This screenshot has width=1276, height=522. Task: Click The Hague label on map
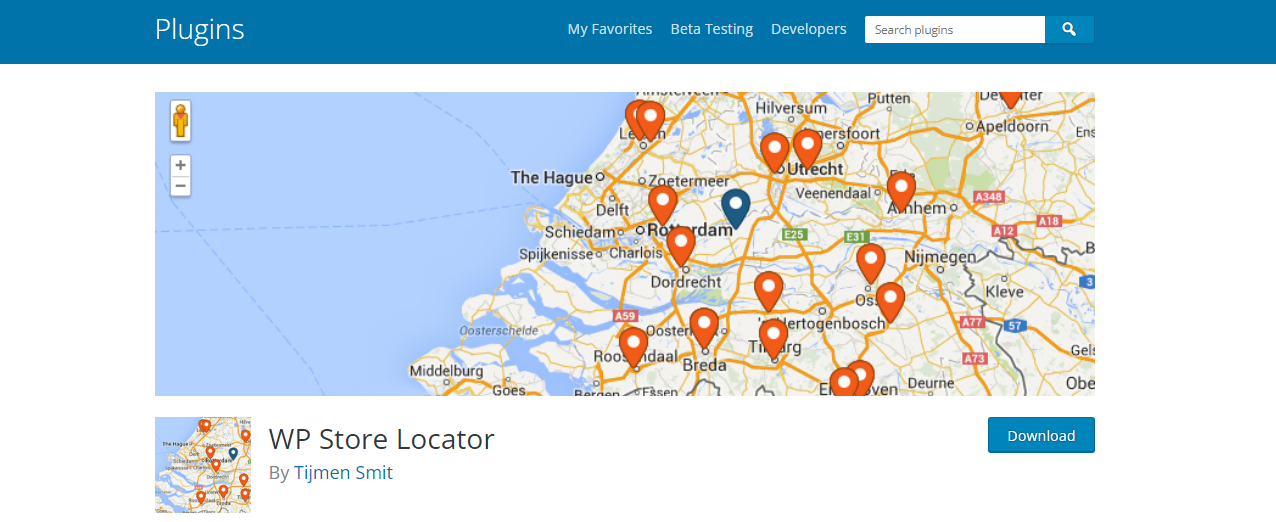click(x=552, y=177)
